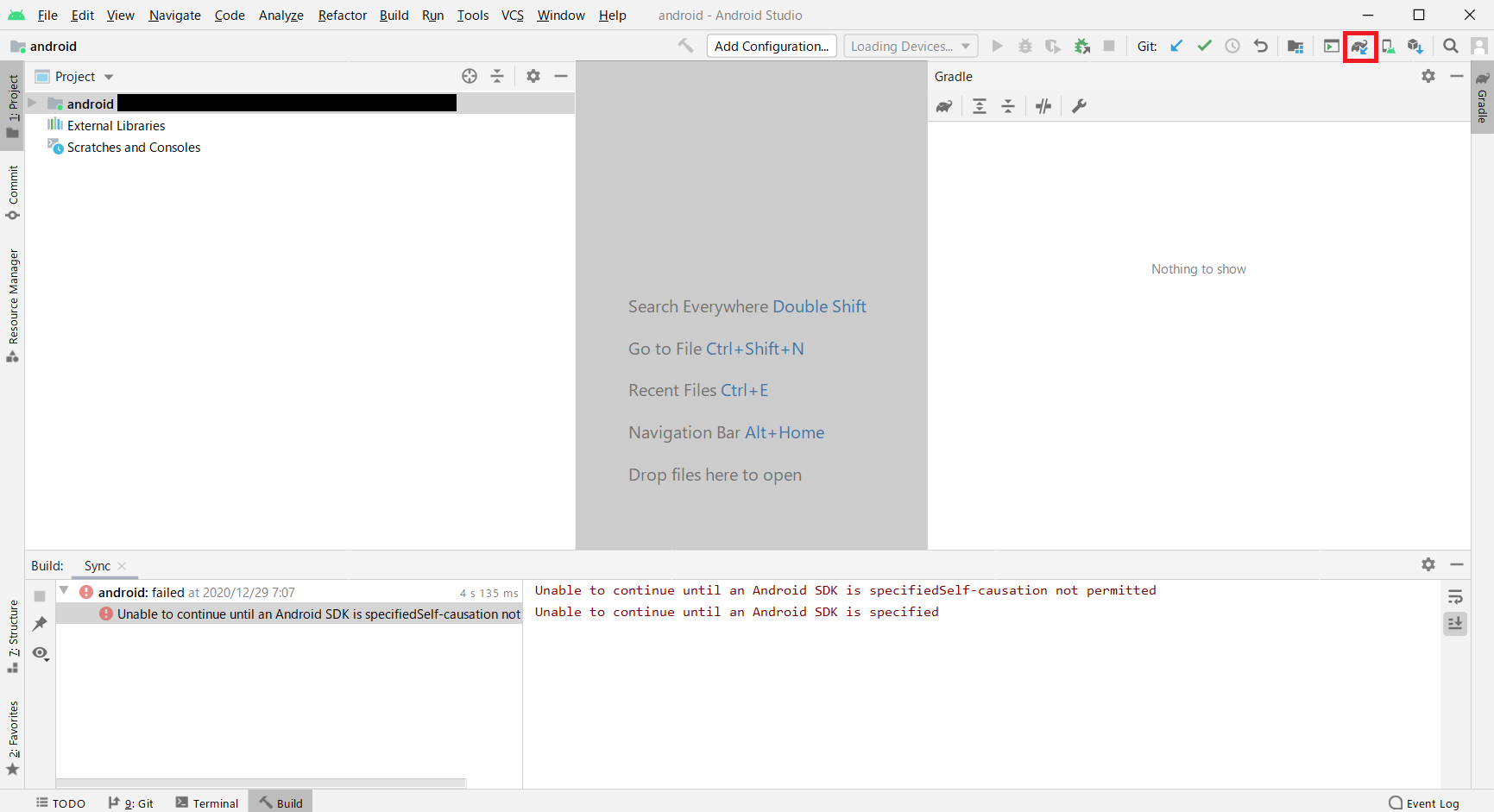The width and height of the screenshot is (1494, 812).
Task: Toggle scroll to end of build output
Action: 1455,623
